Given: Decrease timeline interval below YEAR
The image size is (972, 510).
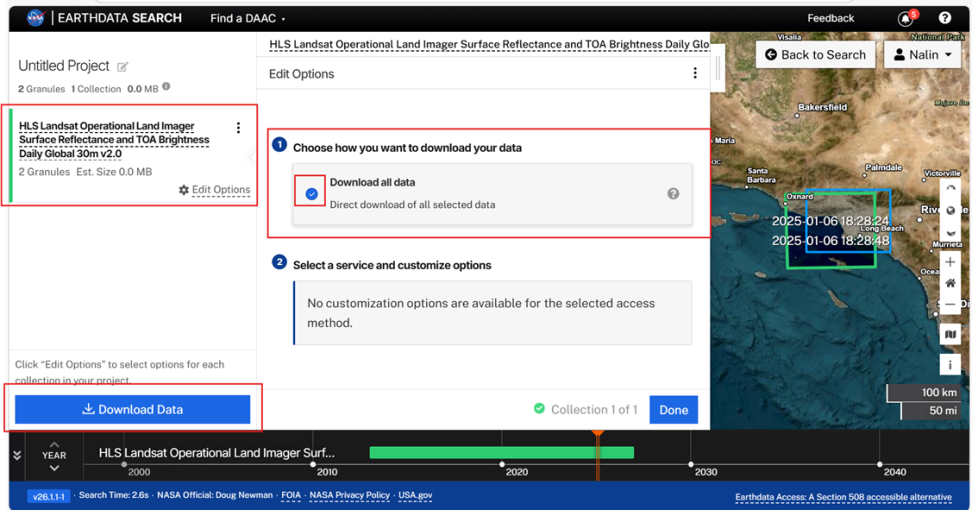Looking at the screenshot, I should [55, 468].
